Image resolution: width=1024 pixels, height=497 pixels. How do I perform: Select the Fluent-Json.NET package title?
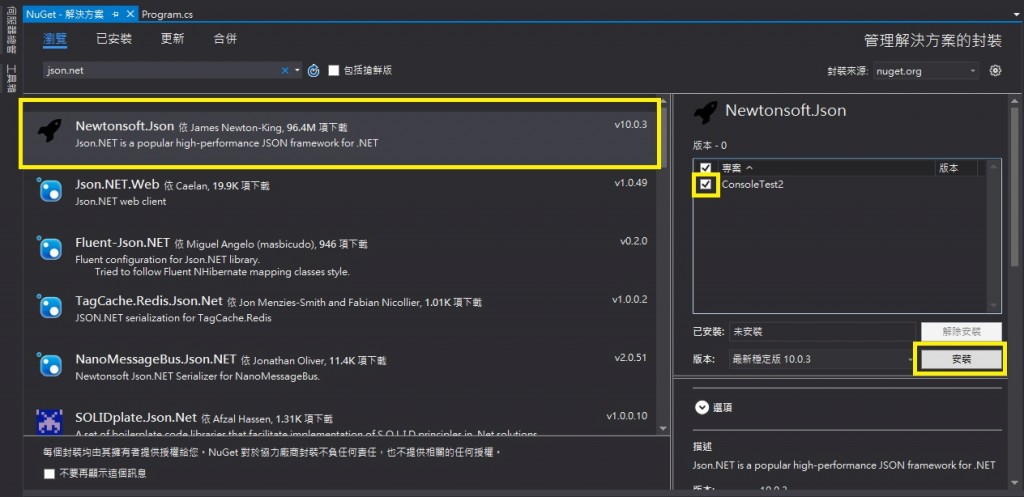[123, 242]
